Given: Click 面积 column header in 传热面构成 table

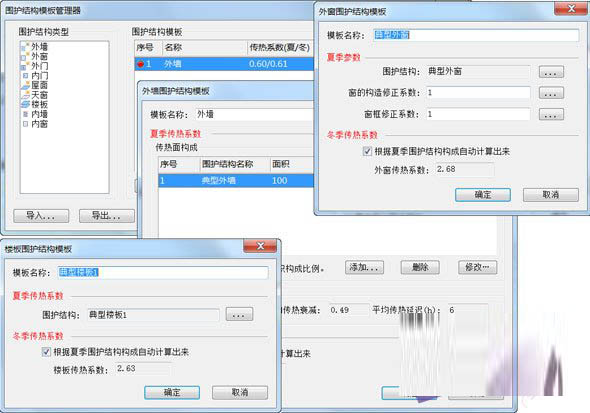Looking at the screenshot, I should pos(292,164).
